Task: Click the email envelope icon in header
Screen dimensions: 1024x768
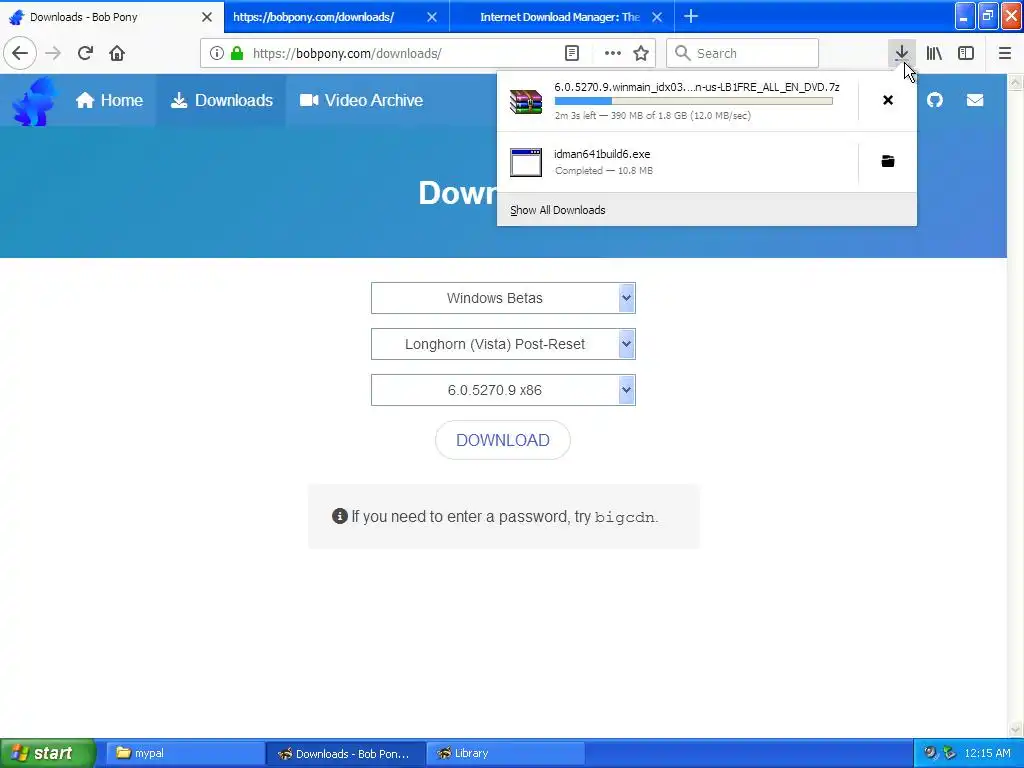Action: click(x=974, y=100)
